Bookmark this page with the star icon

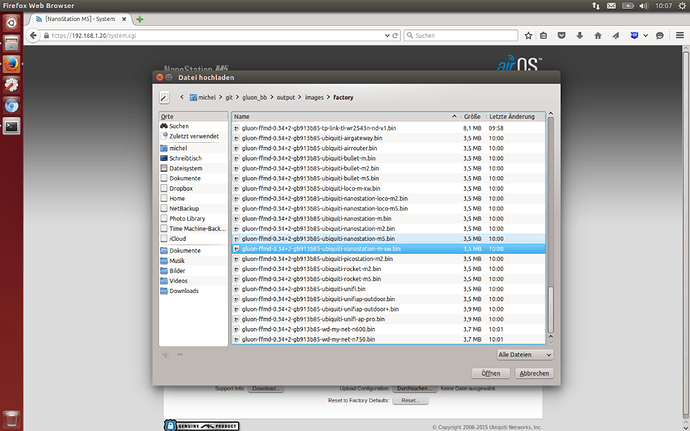(x=528, y=36)
